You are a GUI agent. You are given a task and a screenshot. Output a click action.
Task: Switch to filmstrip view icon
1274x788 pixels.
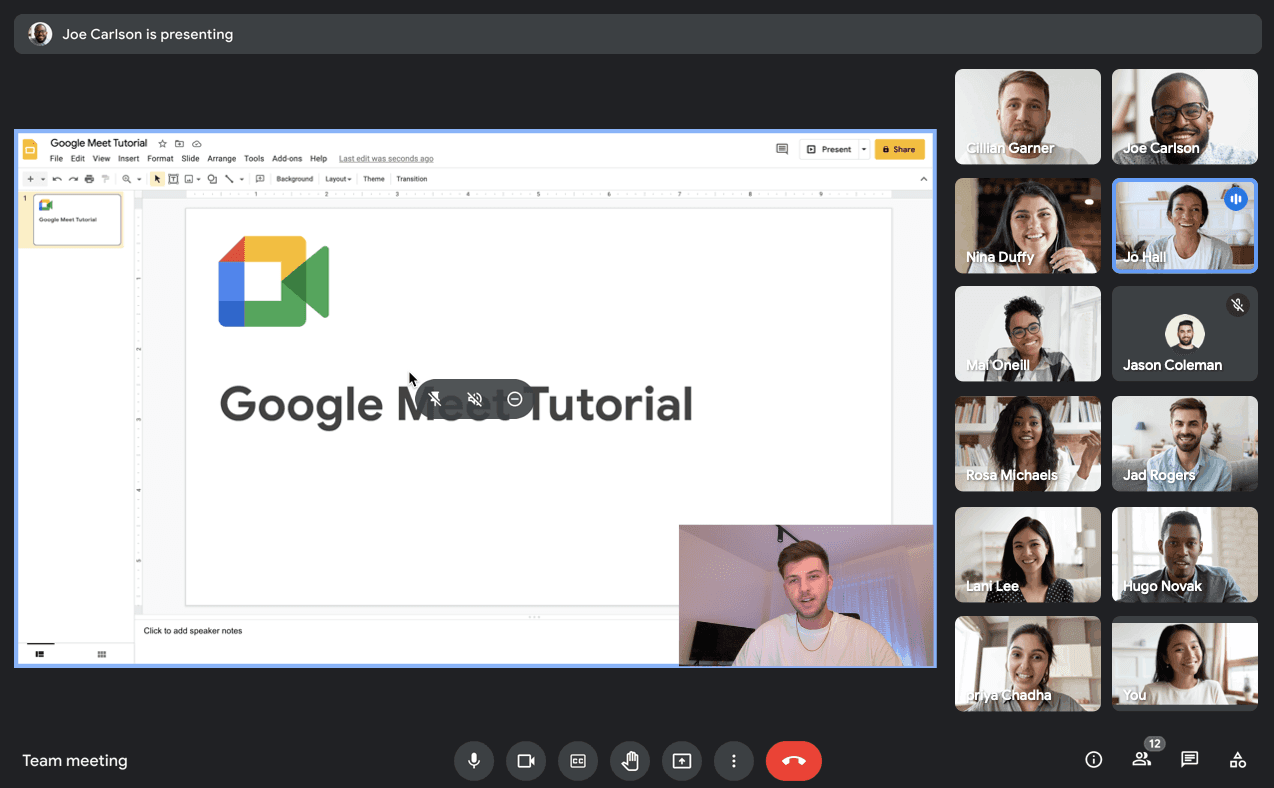(x=40, y=654)
